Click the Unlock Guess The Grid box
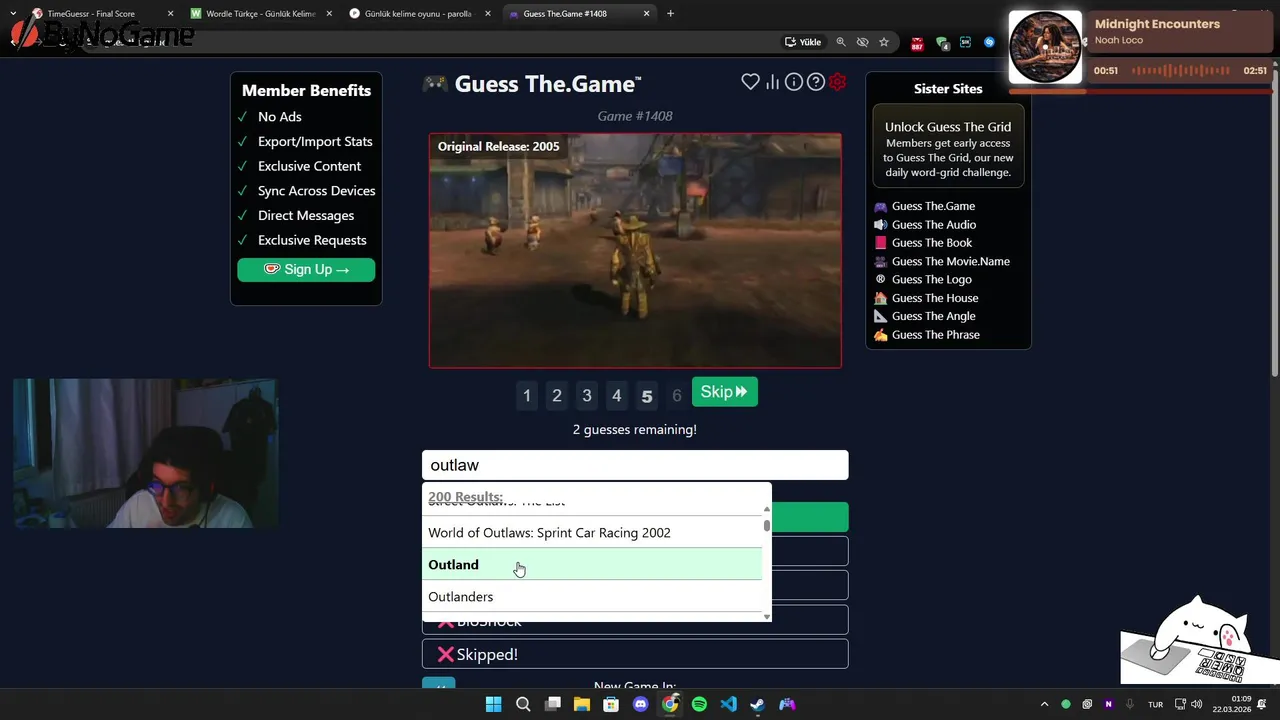Screen dimensions: 1280x720 pos(948,148)
